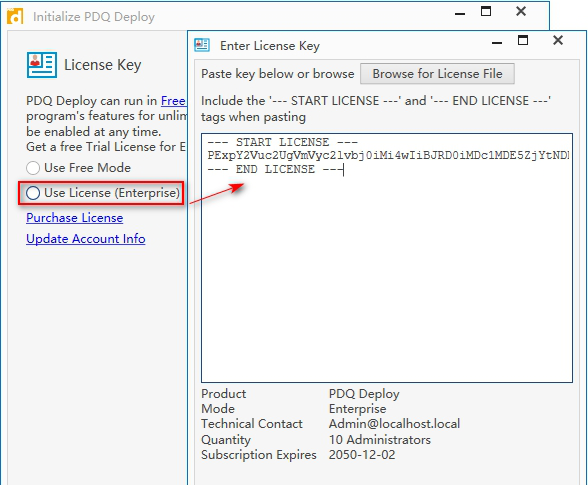Open the Browse for License File button
The width and height of the screenshot is (588, 504).
tap(437, 74)
